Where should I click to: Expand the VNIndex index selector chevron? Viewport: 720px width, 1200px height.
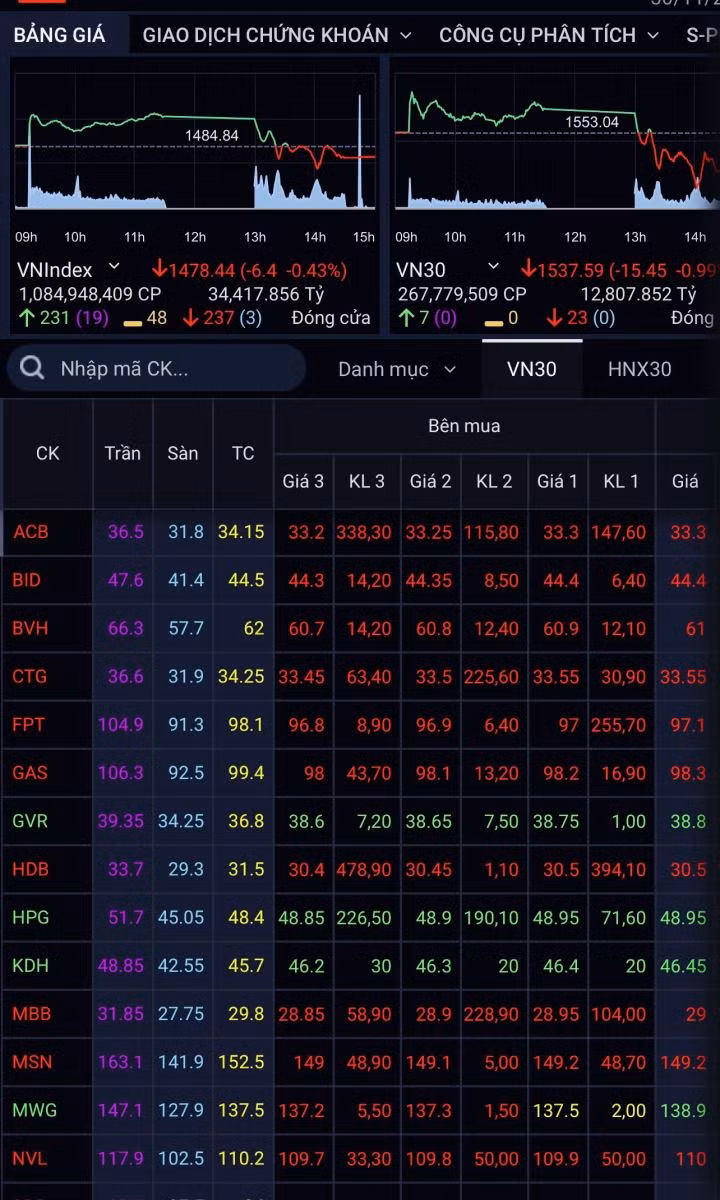114,267
